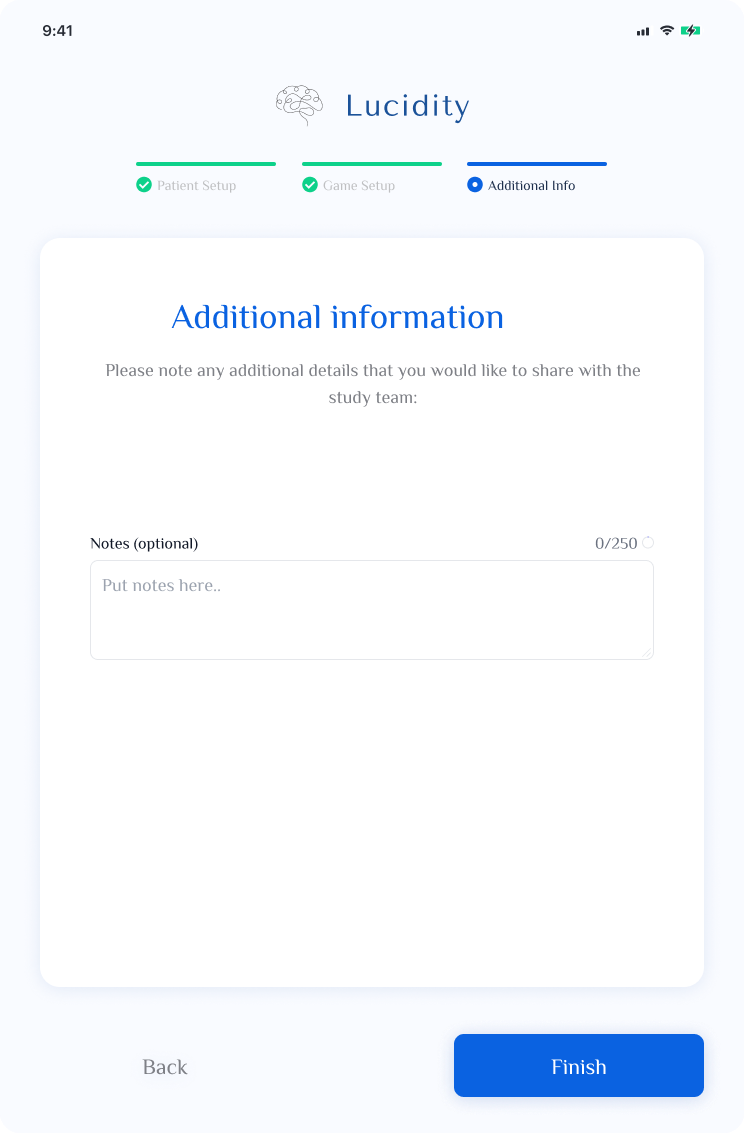Open the Game Setup step
The height and width of the screenshot is (1133, 744).
click(359, 185)
